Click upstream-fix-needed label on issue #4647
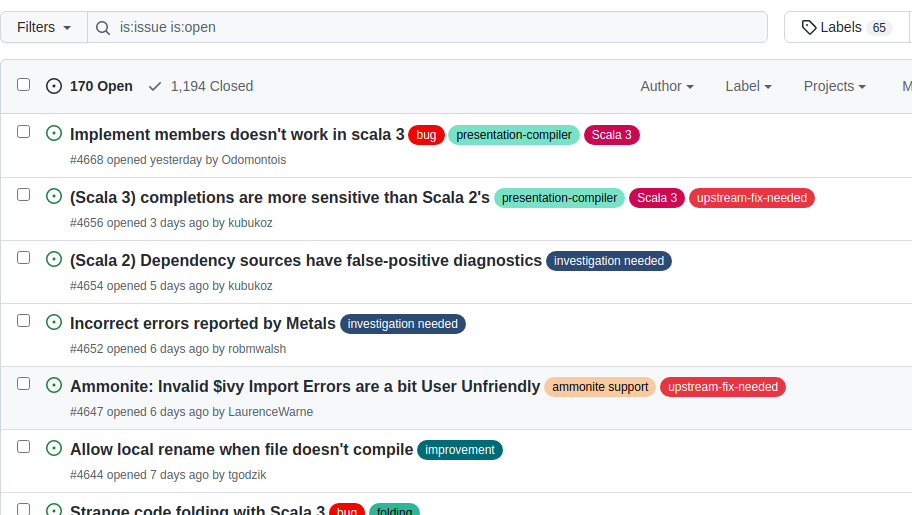 pos(722,387)
